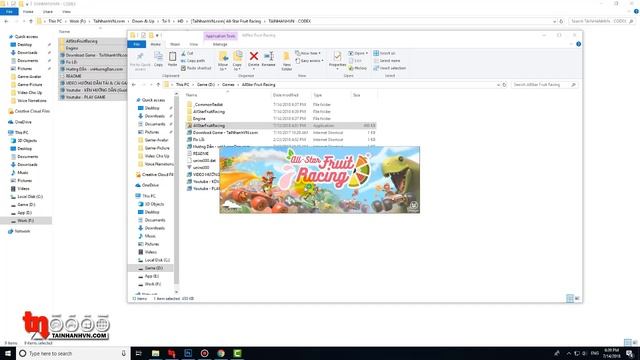The height and width of the screenshot is (360, 640).
Task: Select the AllStarFruitRacing Application file row
Action: [x=281, y=126]
